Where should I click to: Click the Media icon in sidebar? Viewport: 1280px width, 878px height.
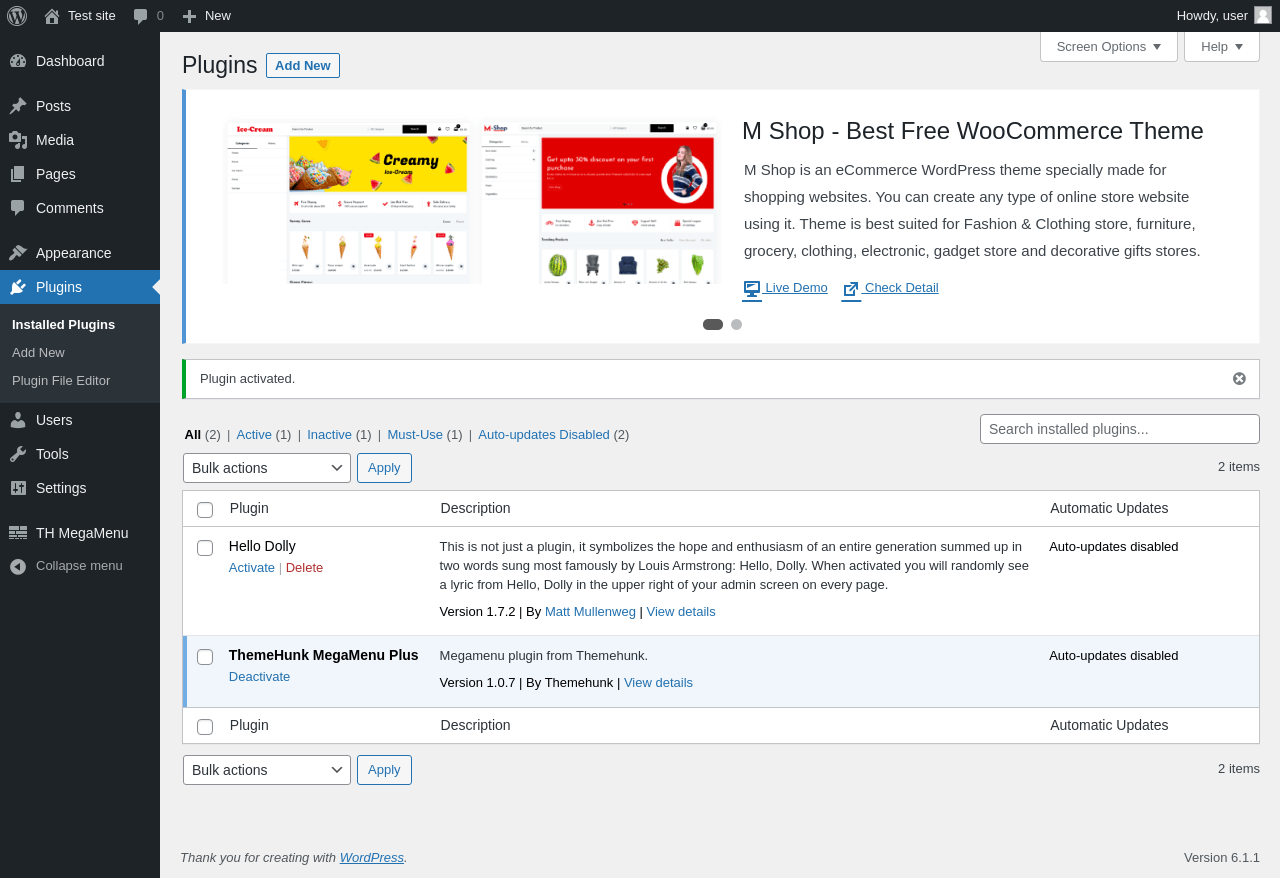(18, 140)
